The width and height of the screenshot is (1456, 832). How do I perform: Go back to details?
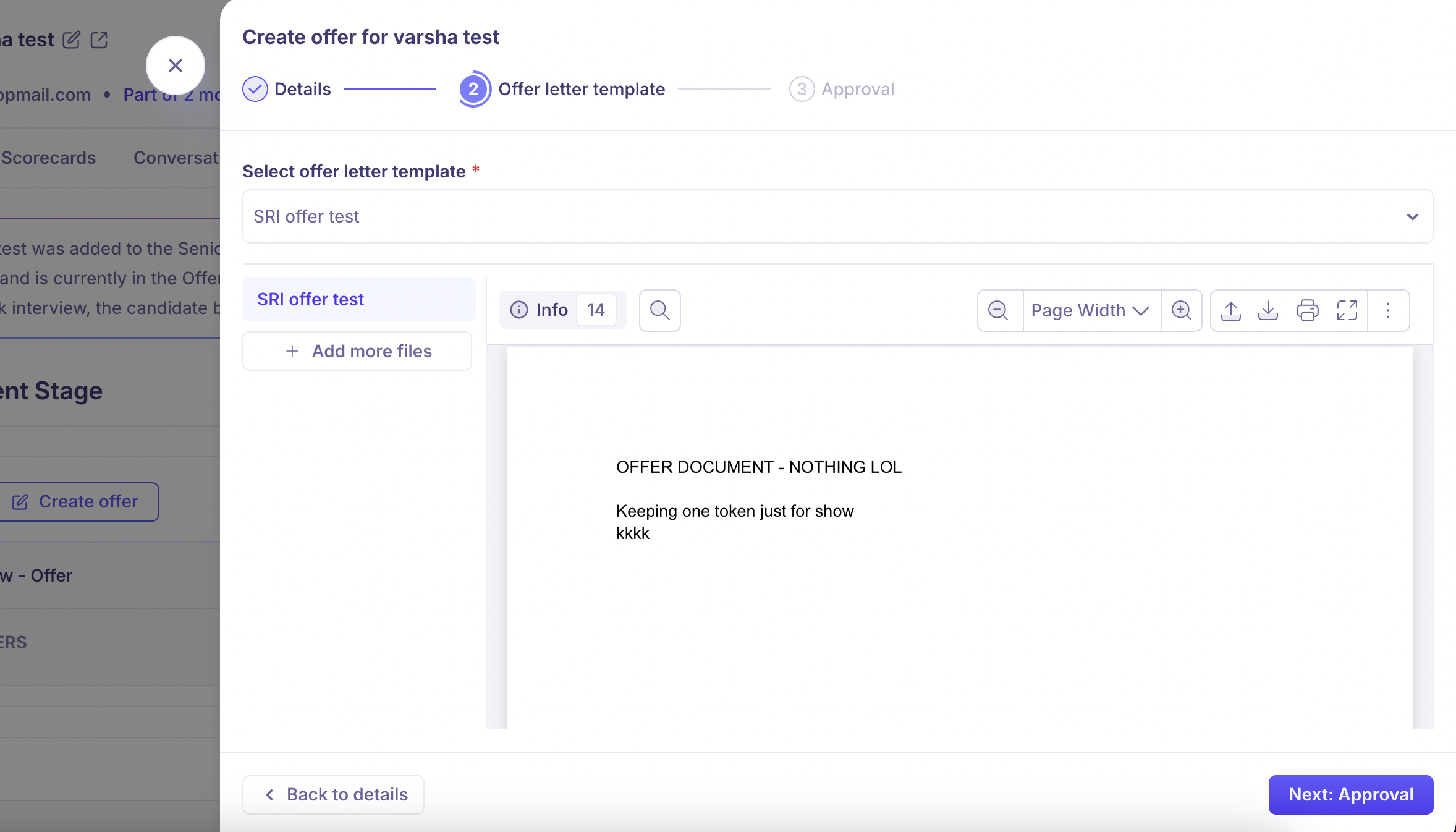point(333,794)
